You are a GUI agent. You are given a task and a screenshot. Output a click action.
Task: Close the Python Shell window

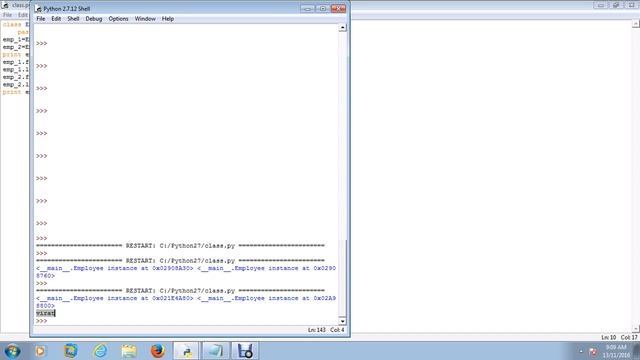click(x=338, y=8)
